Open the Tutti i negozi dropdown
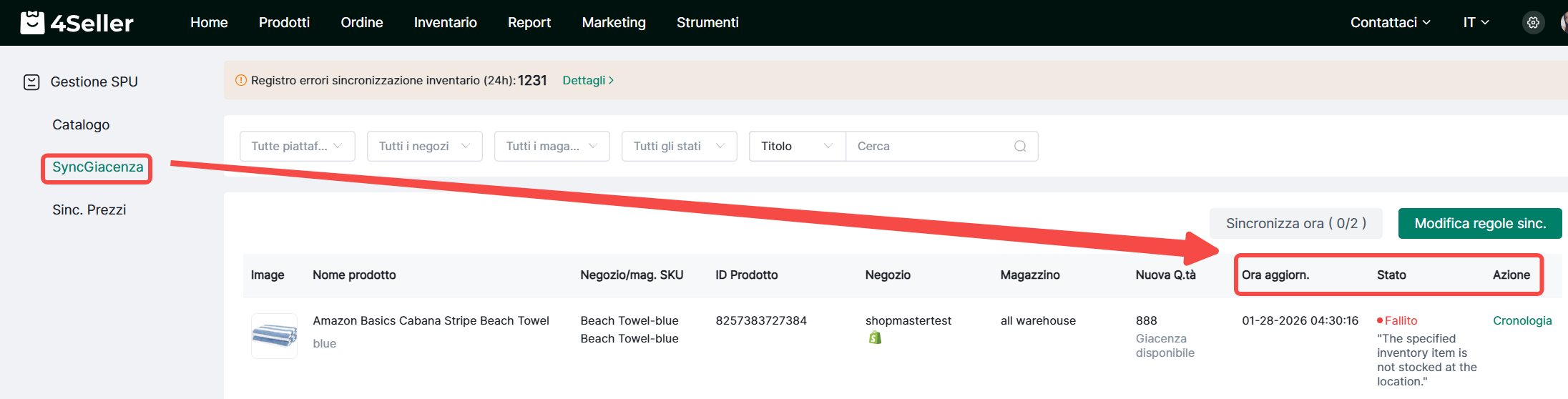This screenshot has height=399, width=1568. click(424, 147)
